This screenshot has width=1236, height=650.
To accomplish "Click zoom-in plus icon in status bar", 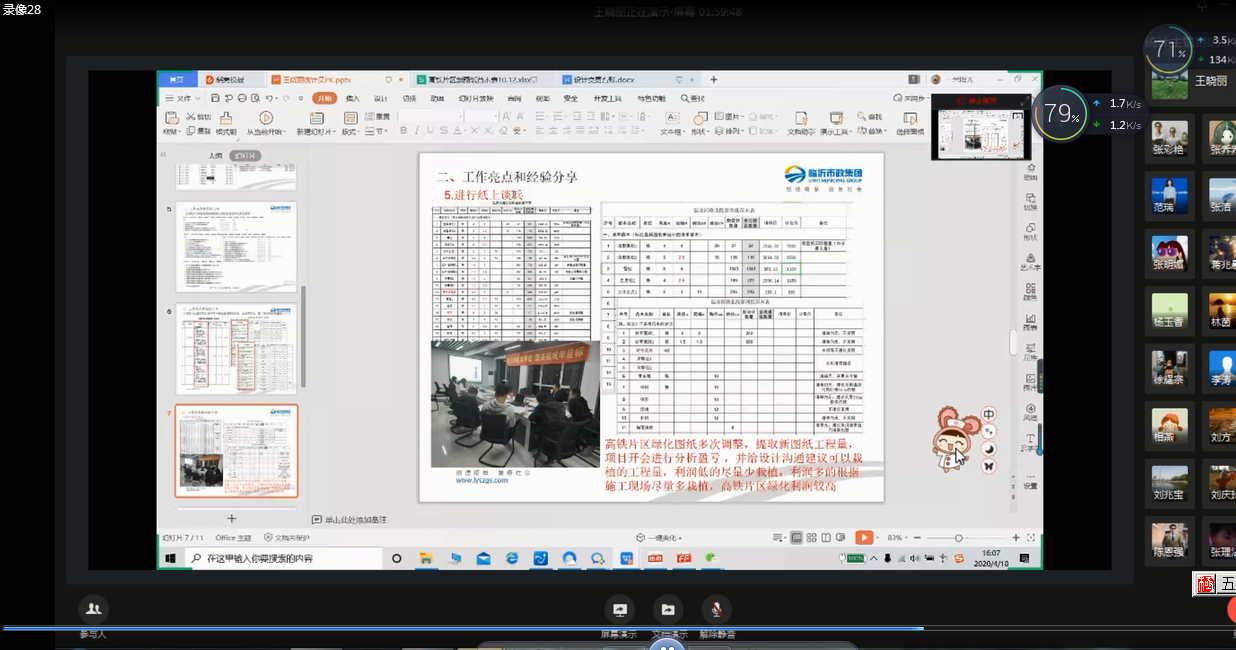I will tap(1016, 537).
